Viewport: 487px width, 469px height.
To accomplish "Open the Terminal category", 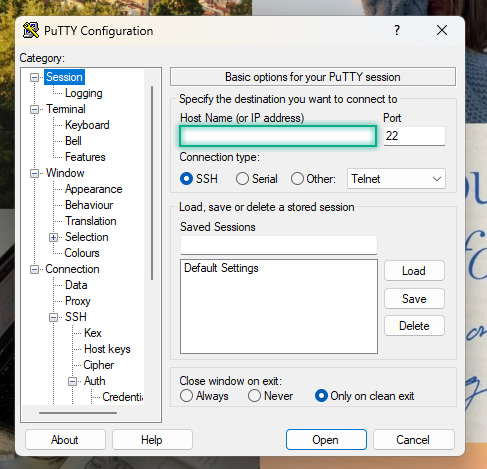I will click(66, 109).
